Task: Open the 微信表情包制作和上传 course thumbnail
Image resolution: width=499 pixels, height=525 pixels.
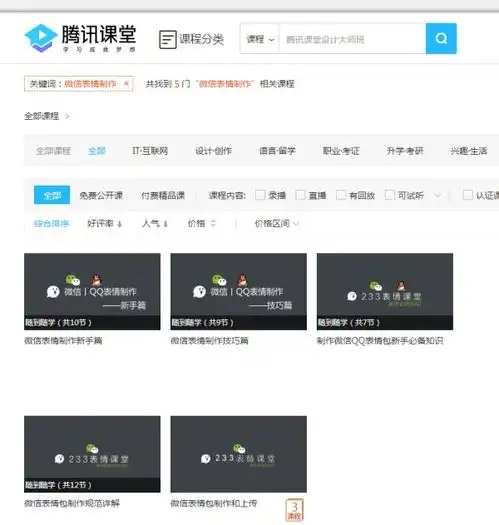Action: (x=238, y=454)
